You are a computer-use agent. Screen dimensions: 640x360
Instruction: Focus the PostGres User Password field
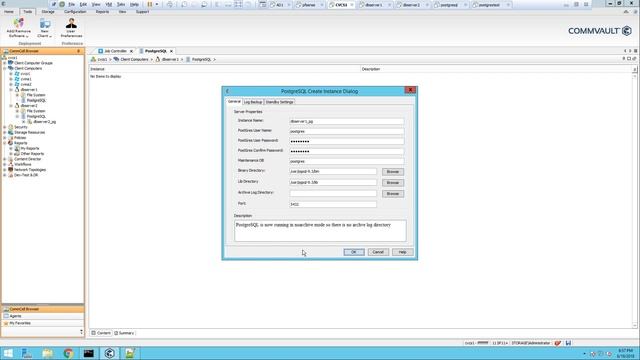[347, 141]
